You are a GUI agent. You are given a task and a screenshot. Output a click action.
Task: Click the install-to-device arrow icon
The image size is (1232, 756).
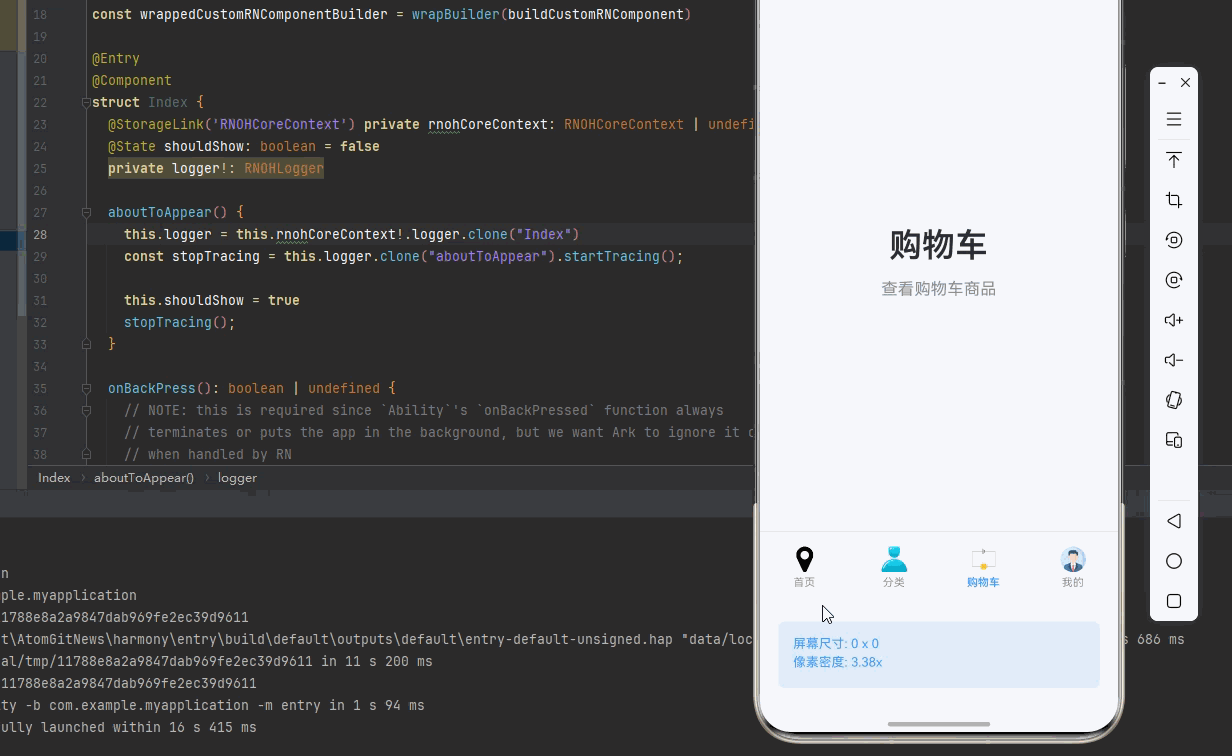click(1174, 160)
